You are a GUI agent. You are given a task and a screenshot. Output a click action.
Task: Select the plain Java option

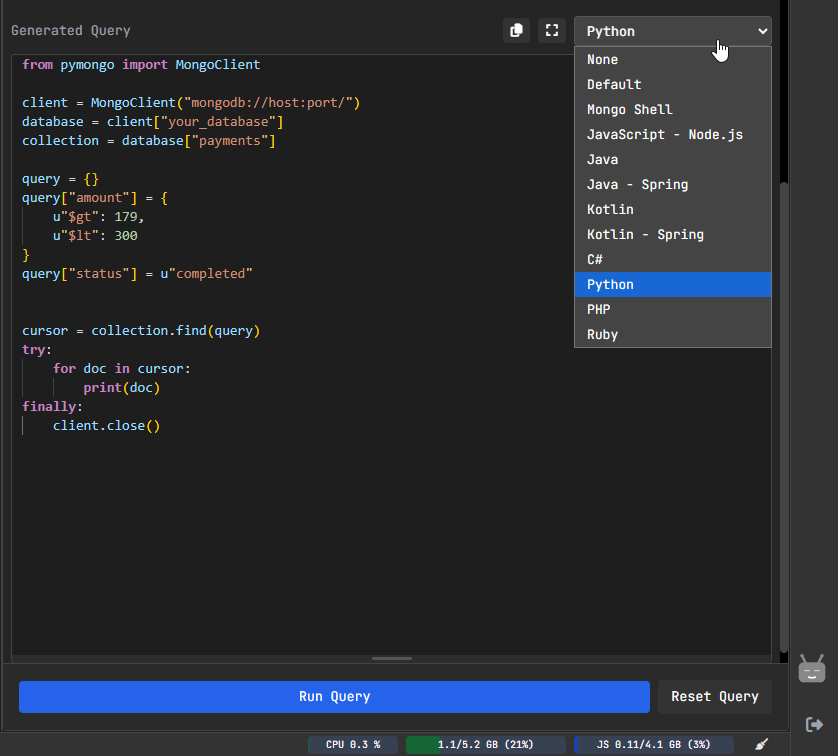pos(672,160)
